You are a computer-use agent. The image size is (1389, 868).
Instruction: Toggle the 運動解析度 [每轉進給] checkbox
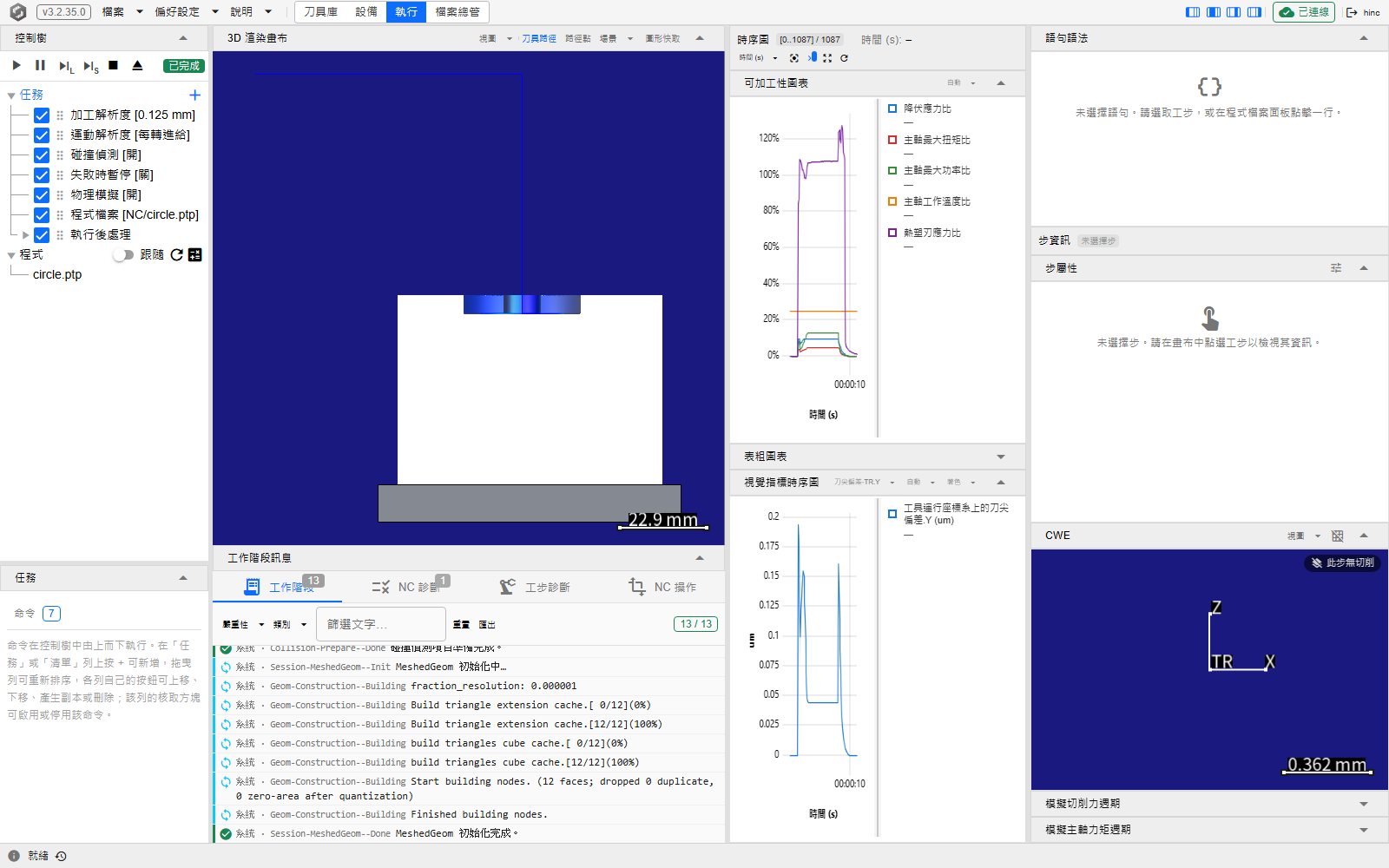pyautogui.click(x=42, y=135)
